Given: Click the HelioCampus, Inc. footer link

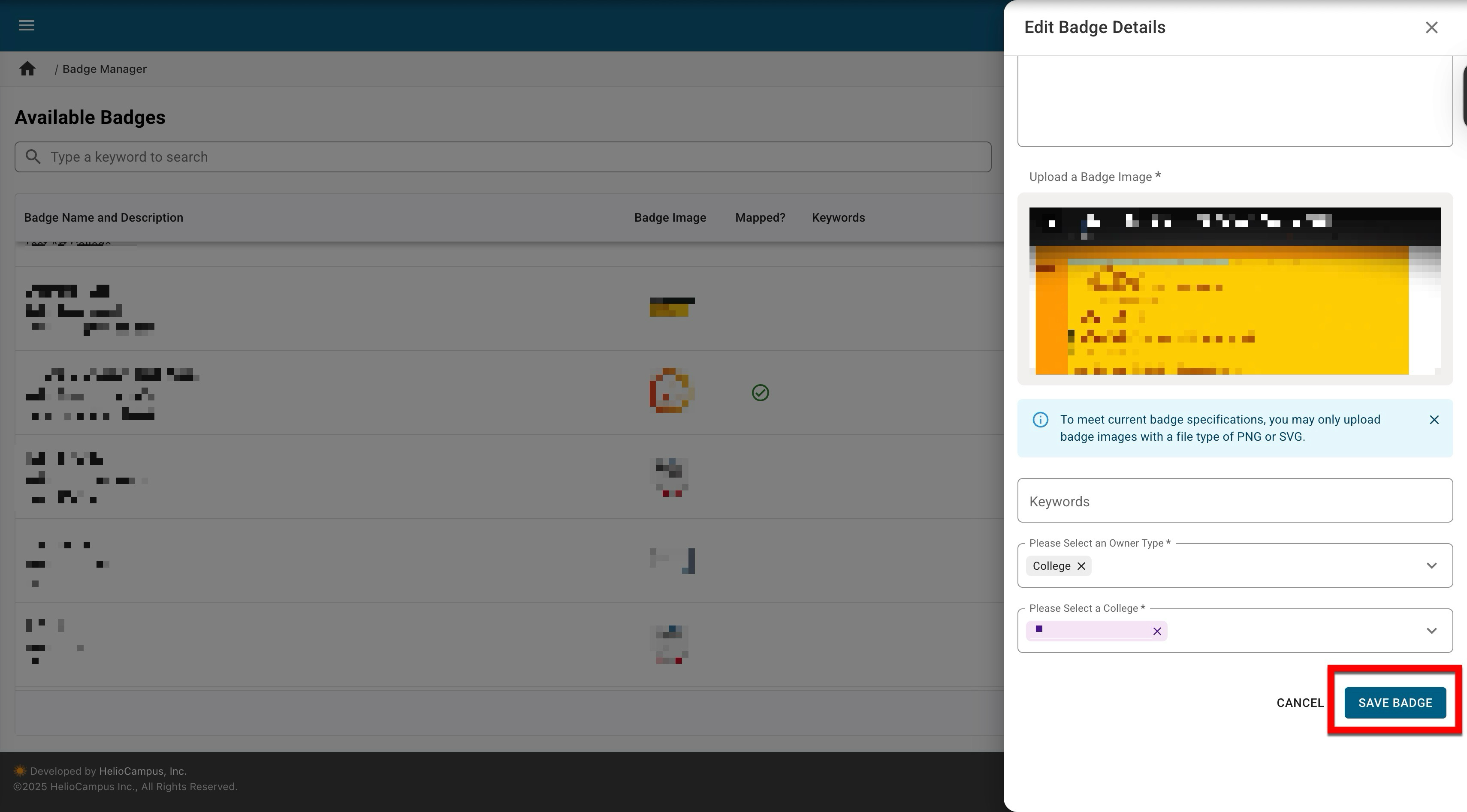Looking at the screenshot, I should coord(142,771).
